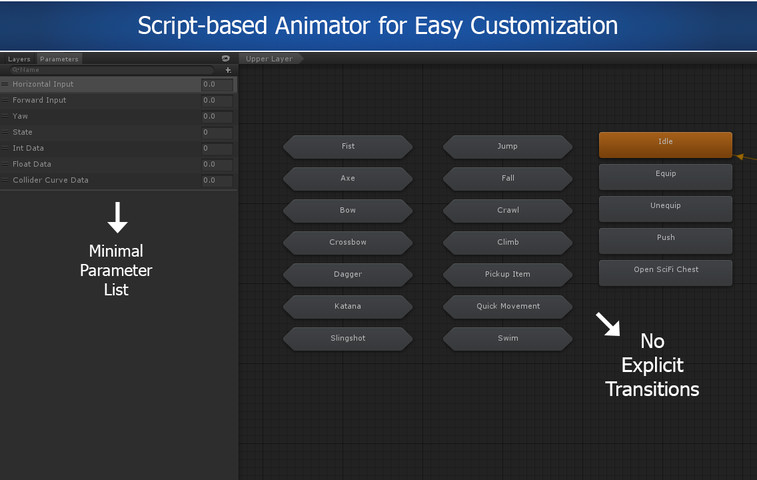
Task: Select the Quick Movement sub-state machine
Action: (507, 307)
